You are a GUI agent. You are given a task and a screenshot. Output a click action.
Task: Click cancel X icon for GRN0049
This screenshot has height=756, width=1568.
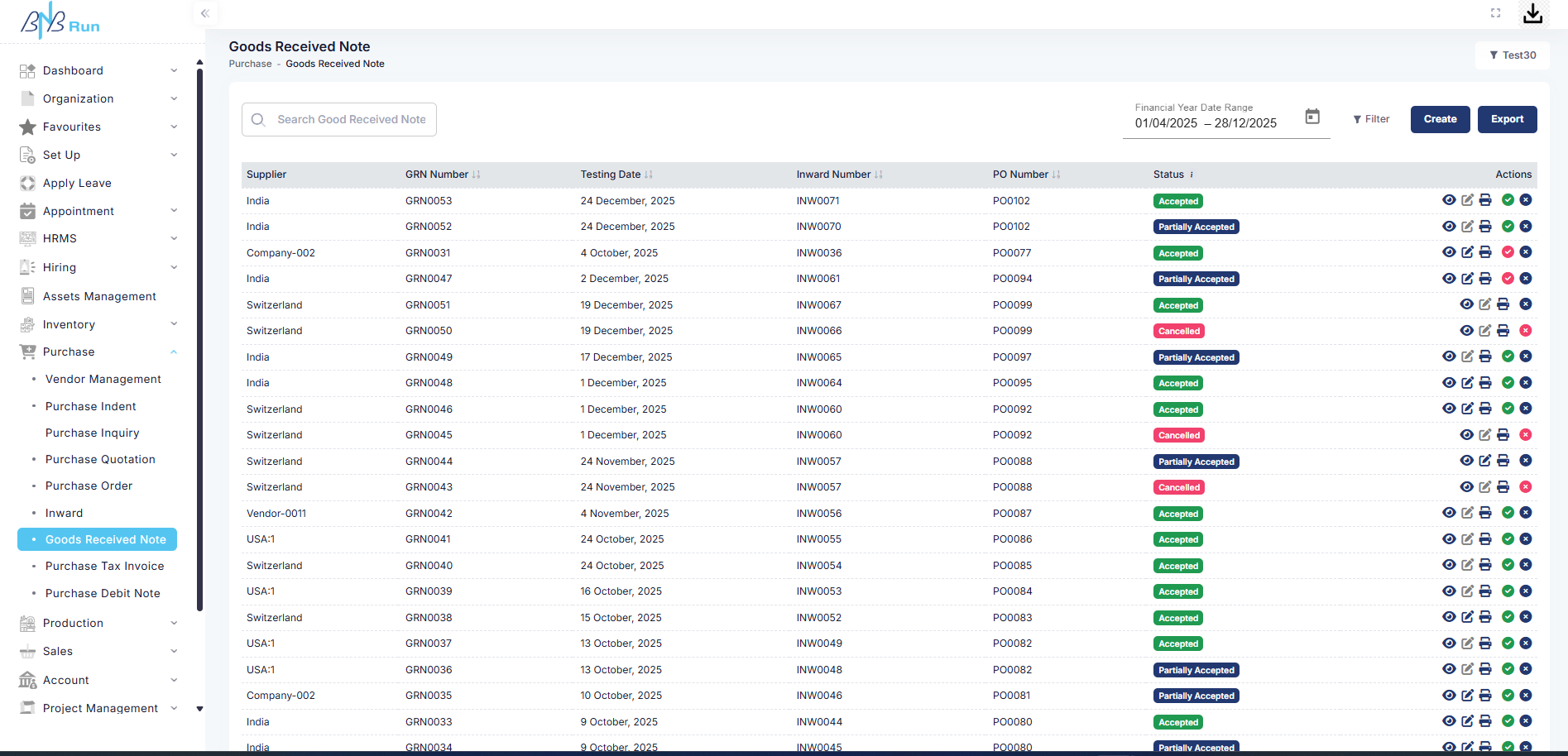pos(1526,356)
